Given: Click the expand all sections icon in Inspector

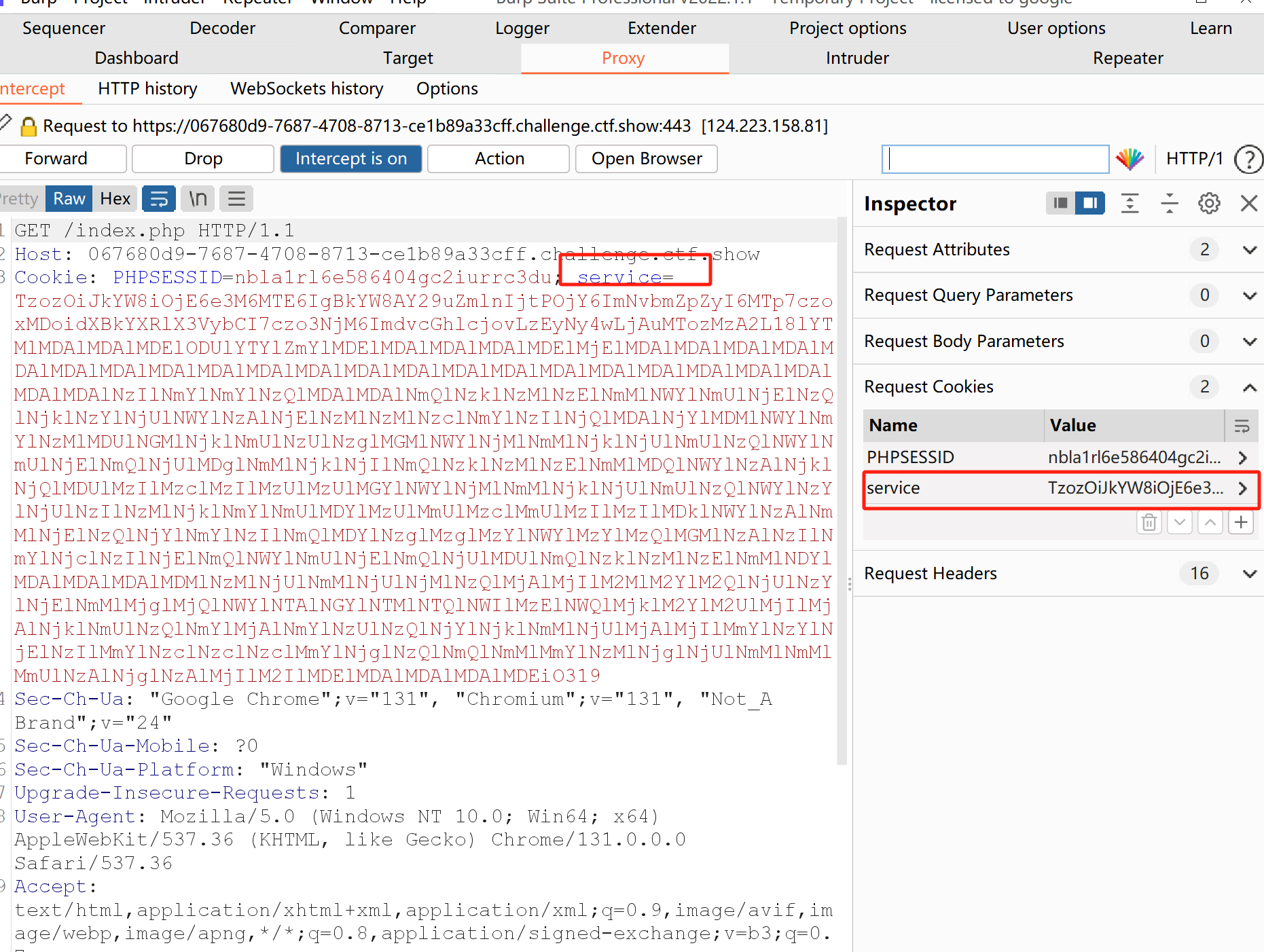Looking at the screenshot, I should [1130, 203].
